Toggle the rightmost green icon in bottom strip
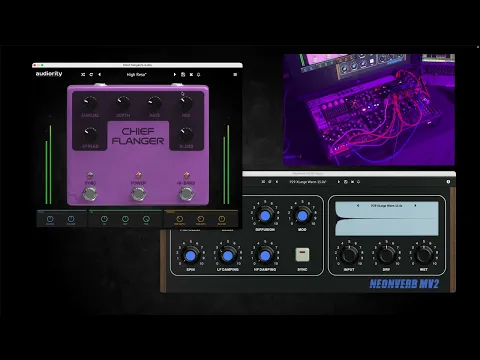 [x=146, y=219]
